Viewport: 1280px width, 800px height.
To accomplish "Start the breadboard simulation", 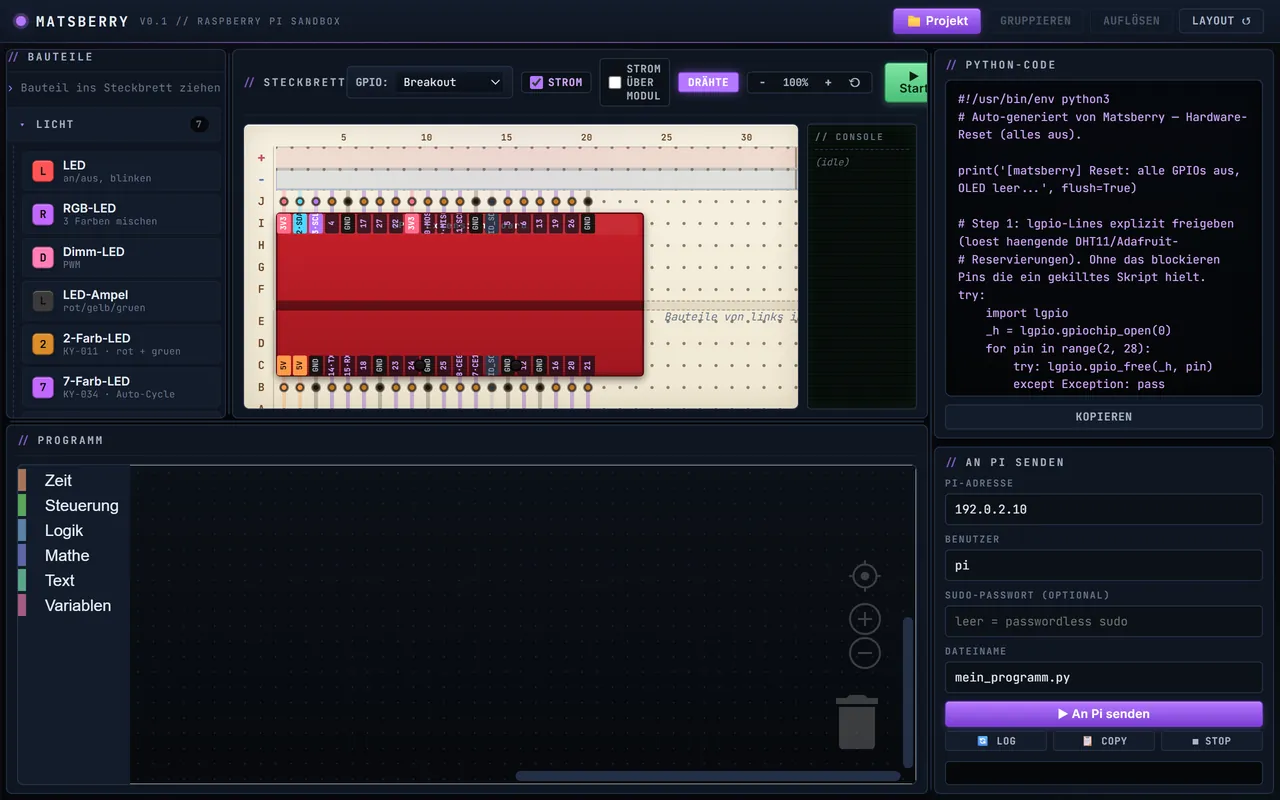I will [x=906, y=82].
